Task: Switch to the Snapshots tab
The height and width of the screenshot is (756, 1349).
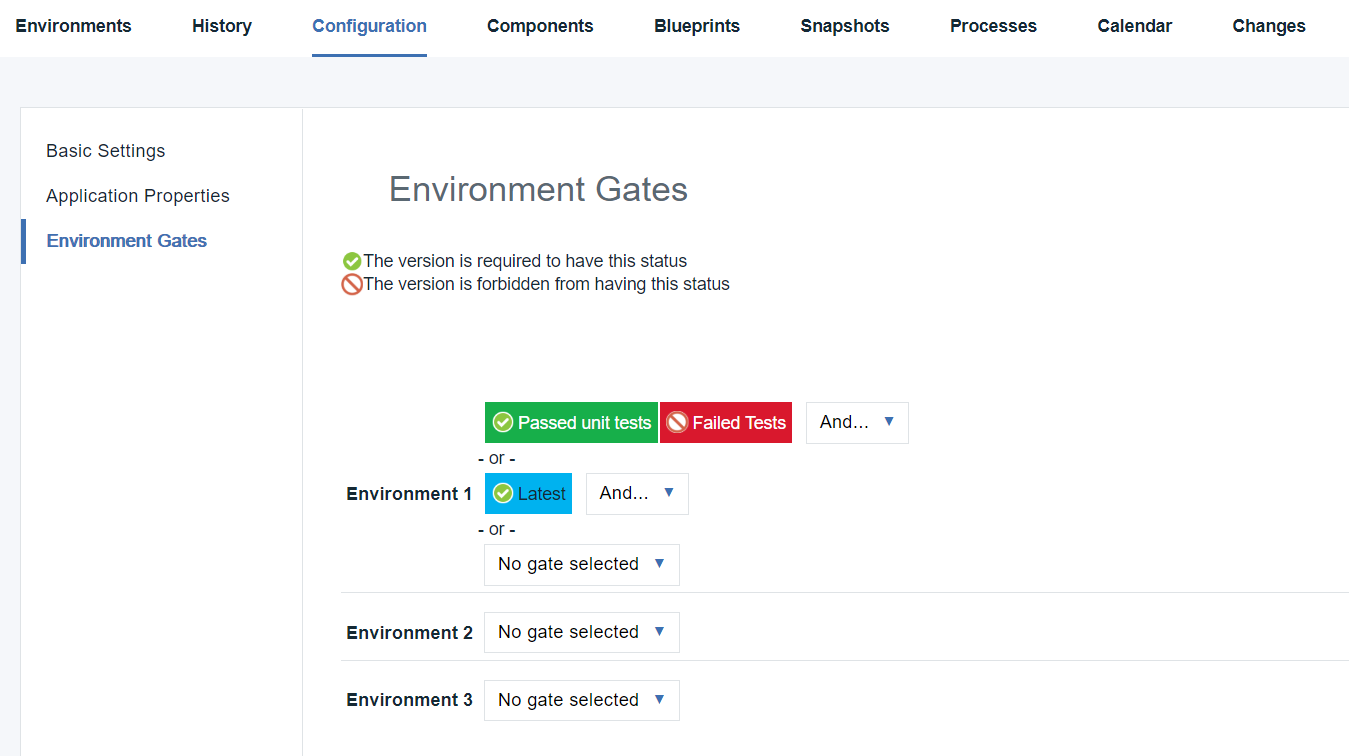Action: click(844, 26)
